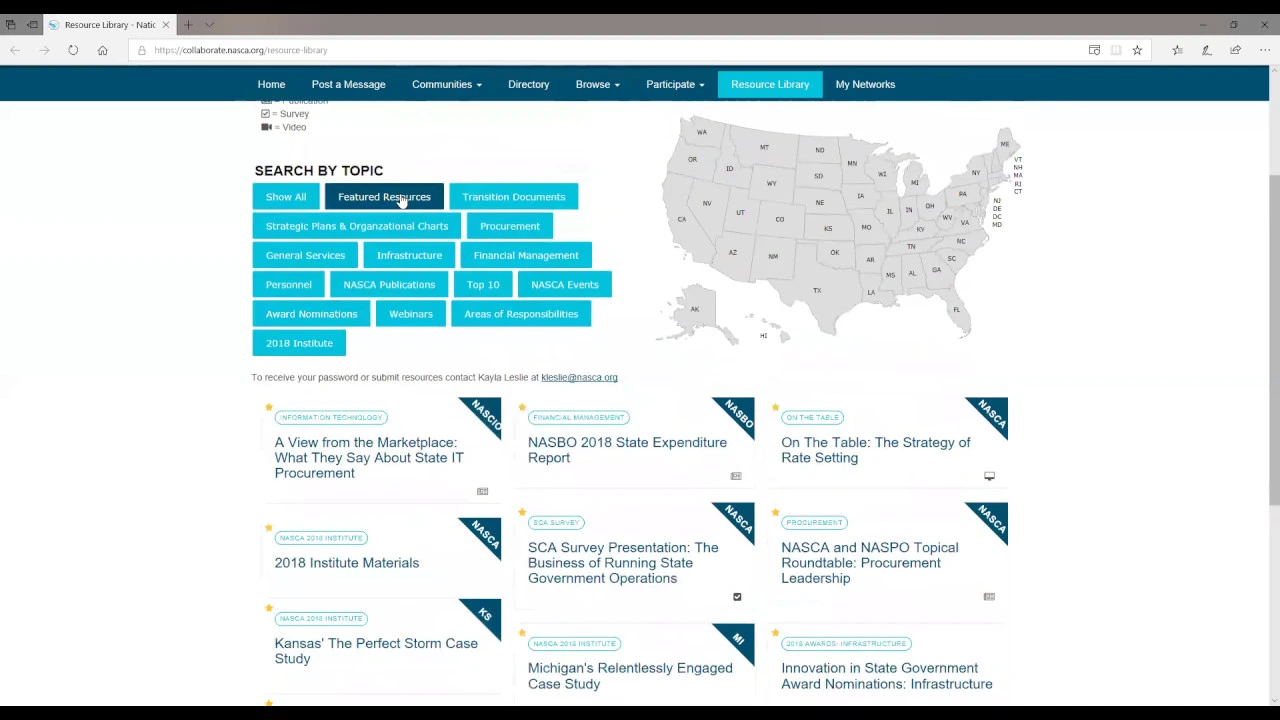The height and width of the screenshot is (720, 1280).
Task: Click the site lock icon in address bar
Action: (142, 50)
